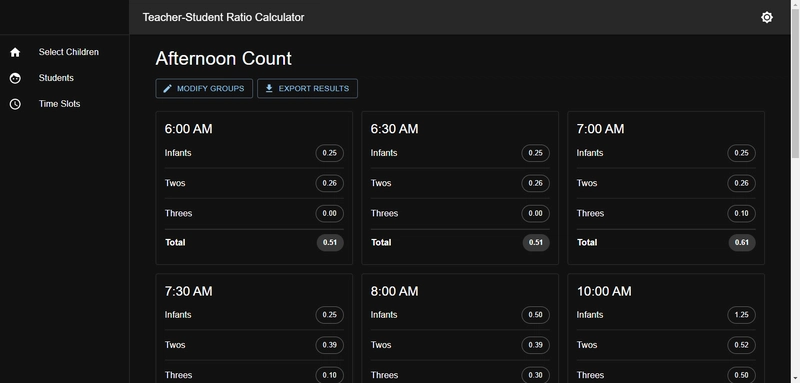The width and height of the screenshot is (800, 383).
Task: Click the 7:00 AM card title
Action: pyautogui.click(x=601, y=129)
